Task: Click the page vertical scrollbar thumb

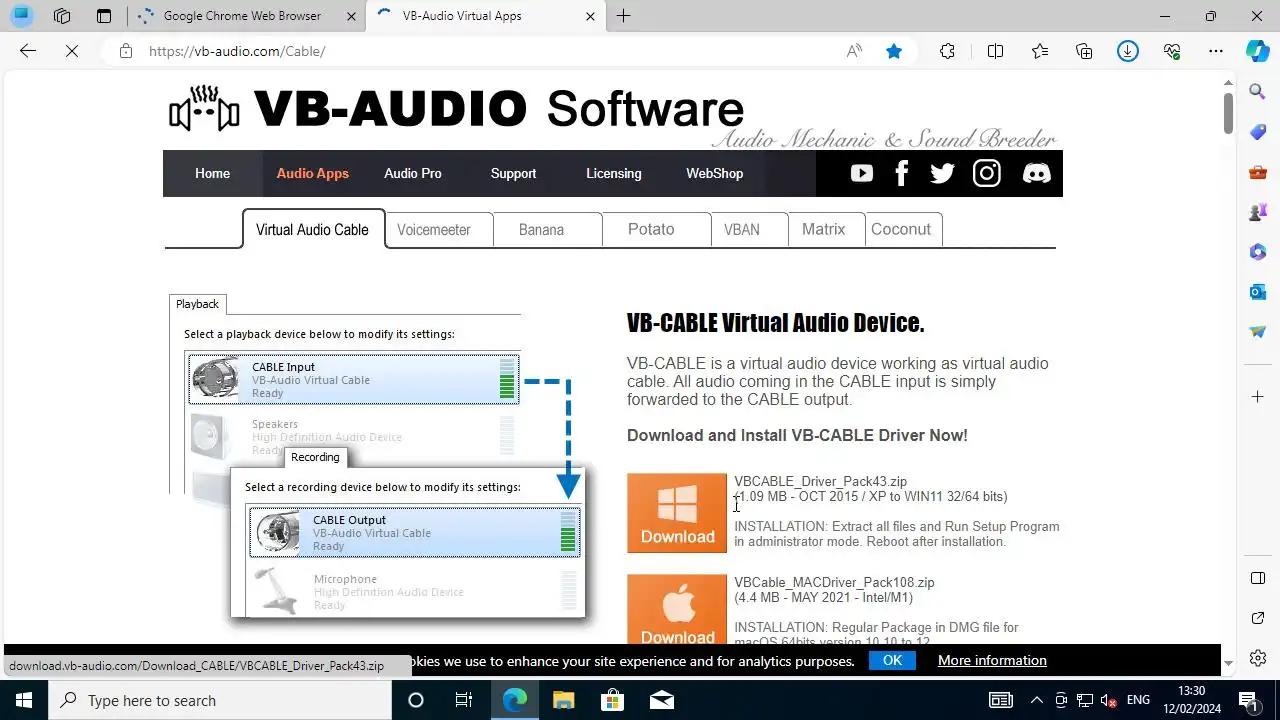Action: coord(1229,112)
